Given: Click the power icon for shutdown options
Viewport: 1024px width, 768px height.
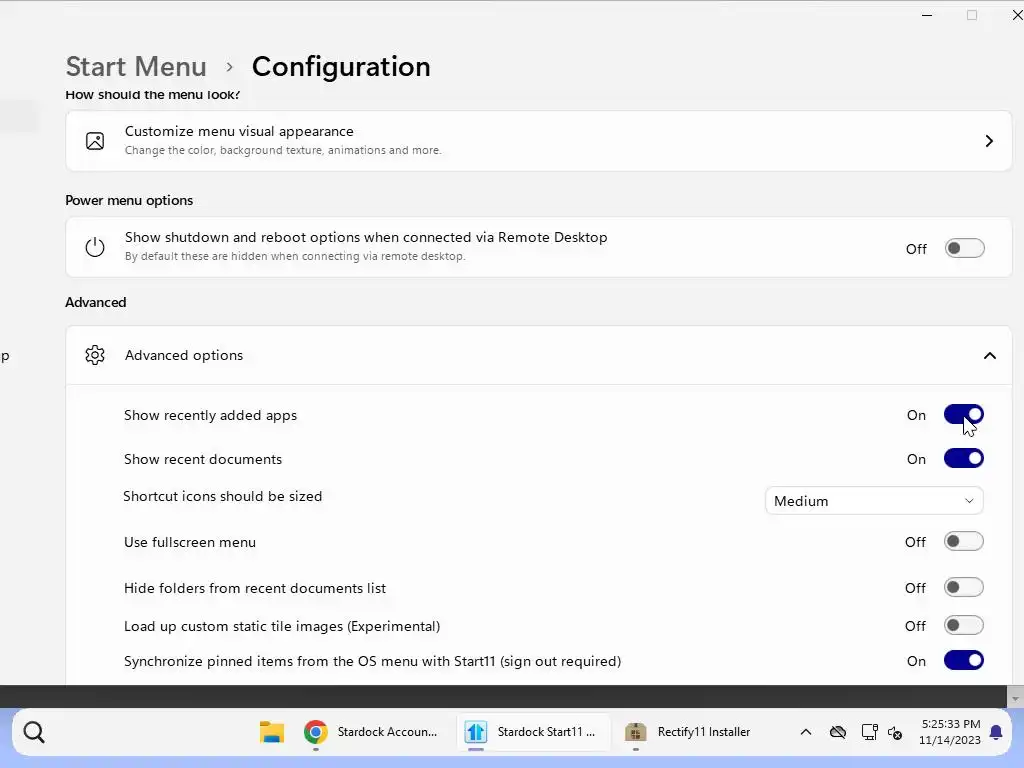Looking at the screenshot, I should [x=95, y=247].
